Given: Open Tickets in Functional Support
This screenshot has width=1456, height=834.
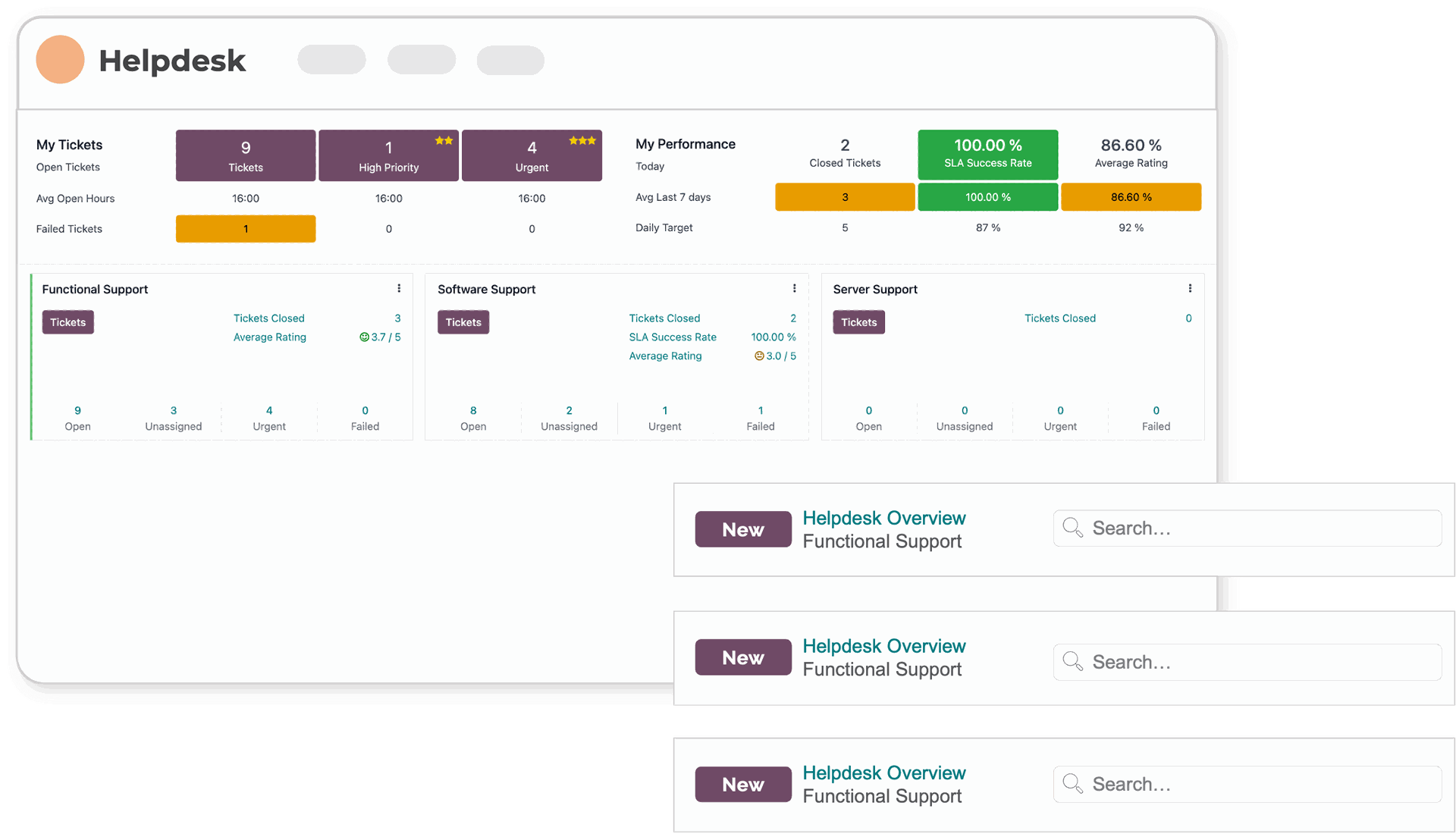Looking at the screenshot, I should tap(67, 321).
